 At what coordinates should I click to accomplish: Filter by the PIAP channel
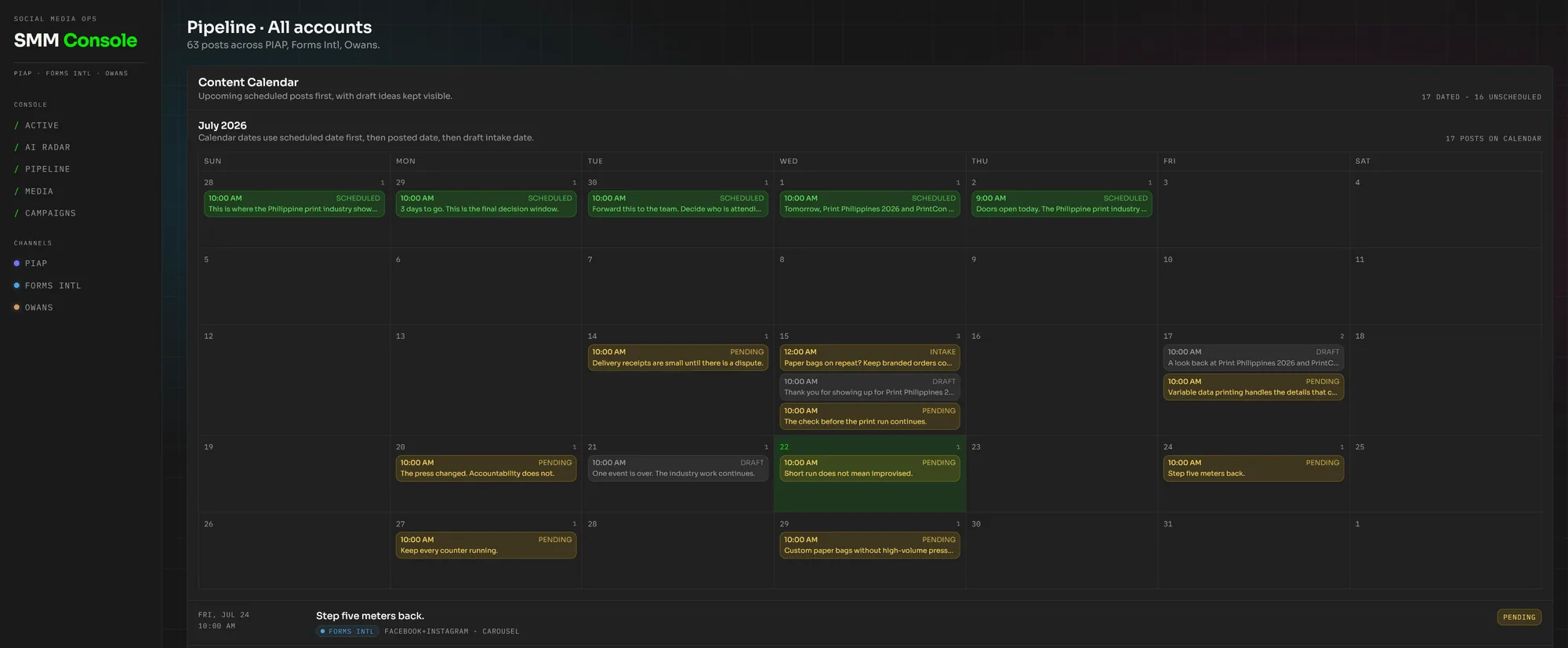pyautogui.click(x=31, y=264)
